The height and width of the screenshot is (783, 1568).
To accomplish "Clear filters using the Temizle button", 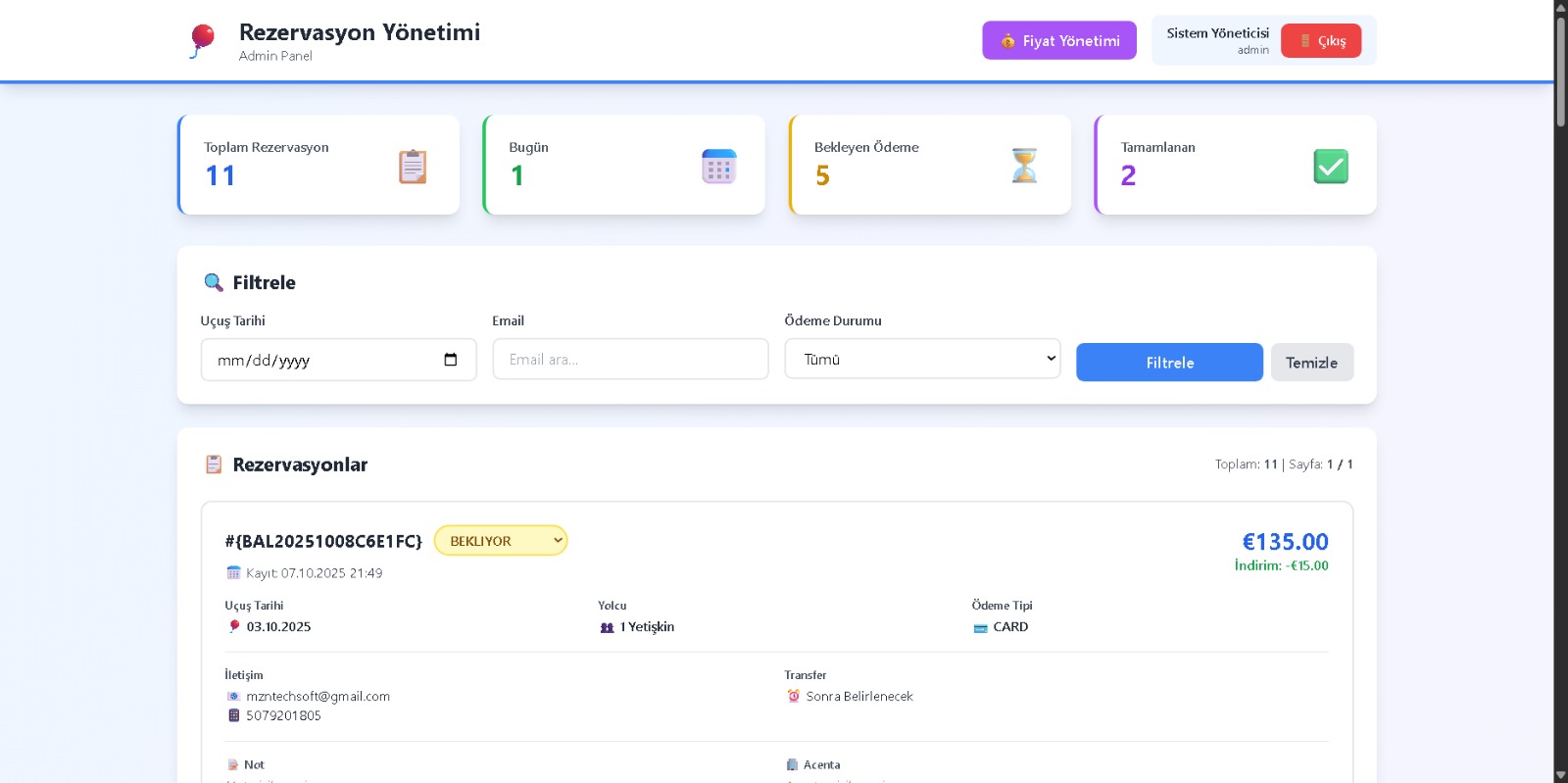I will (x=1311, y=363).
